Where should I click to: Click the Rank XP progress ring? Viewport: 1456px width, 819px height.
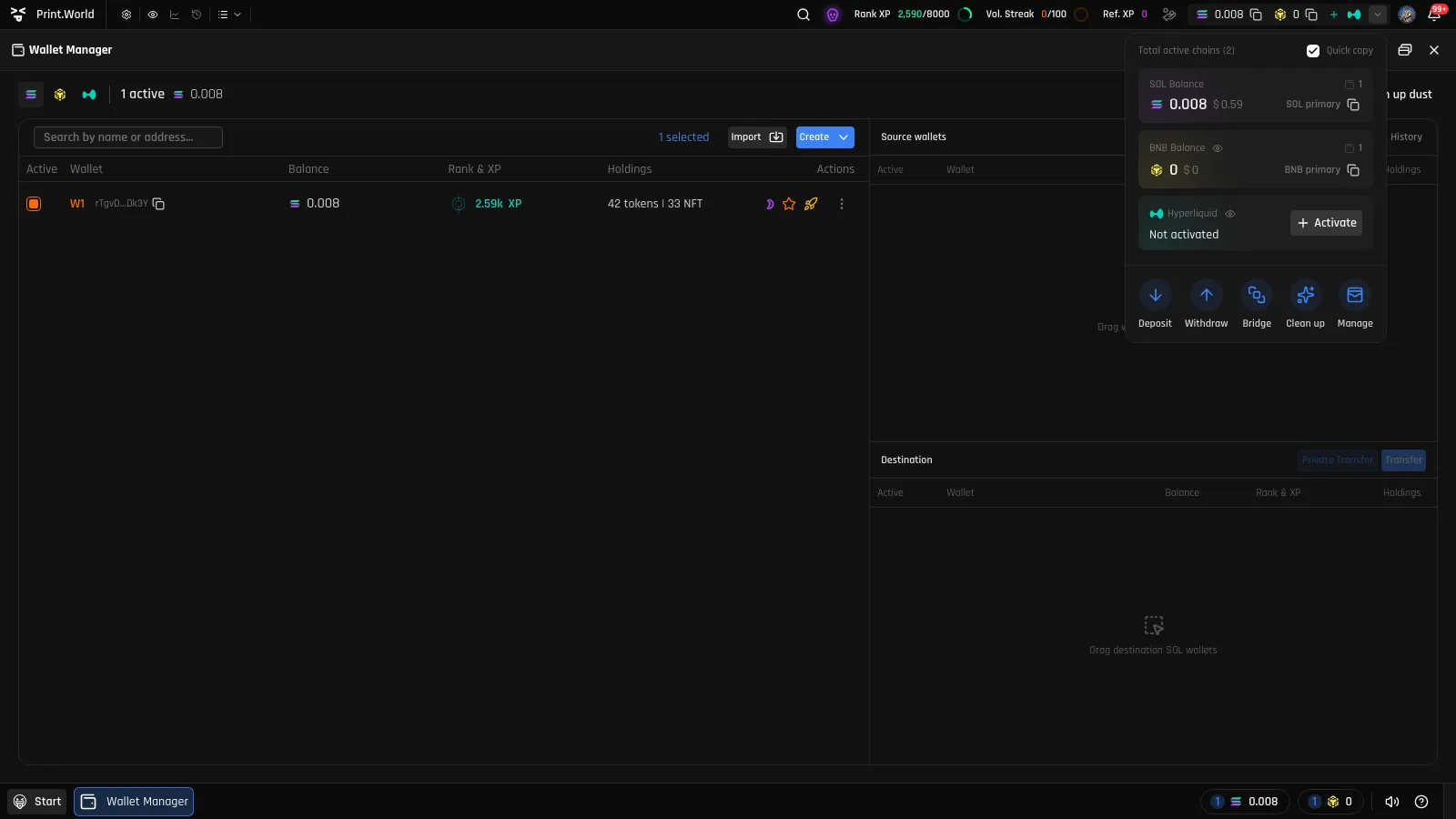click(966, 15)
